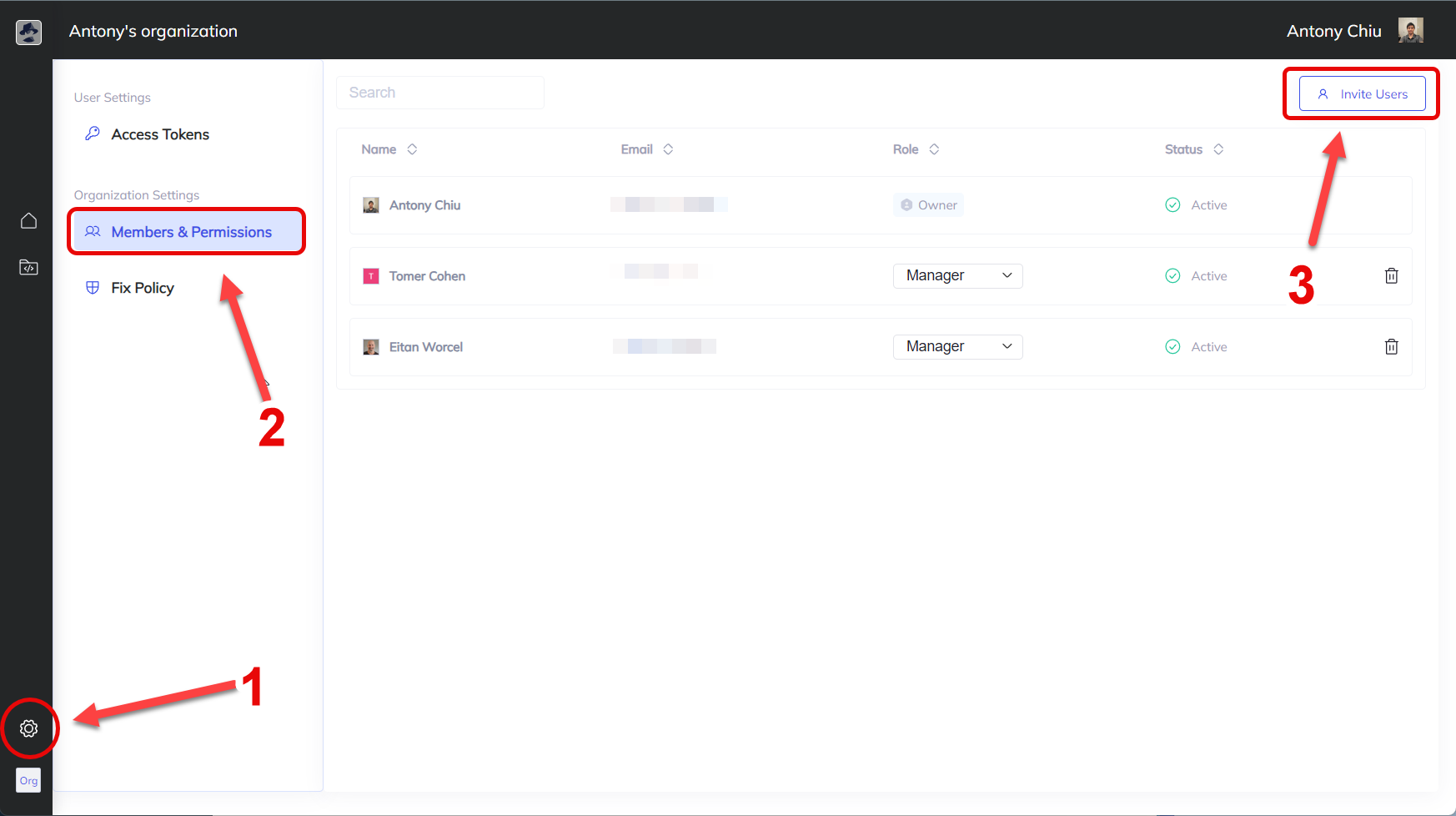The image size is (1456, 816).
Task: Open Access Tokens settings
Action: [160, 134]
